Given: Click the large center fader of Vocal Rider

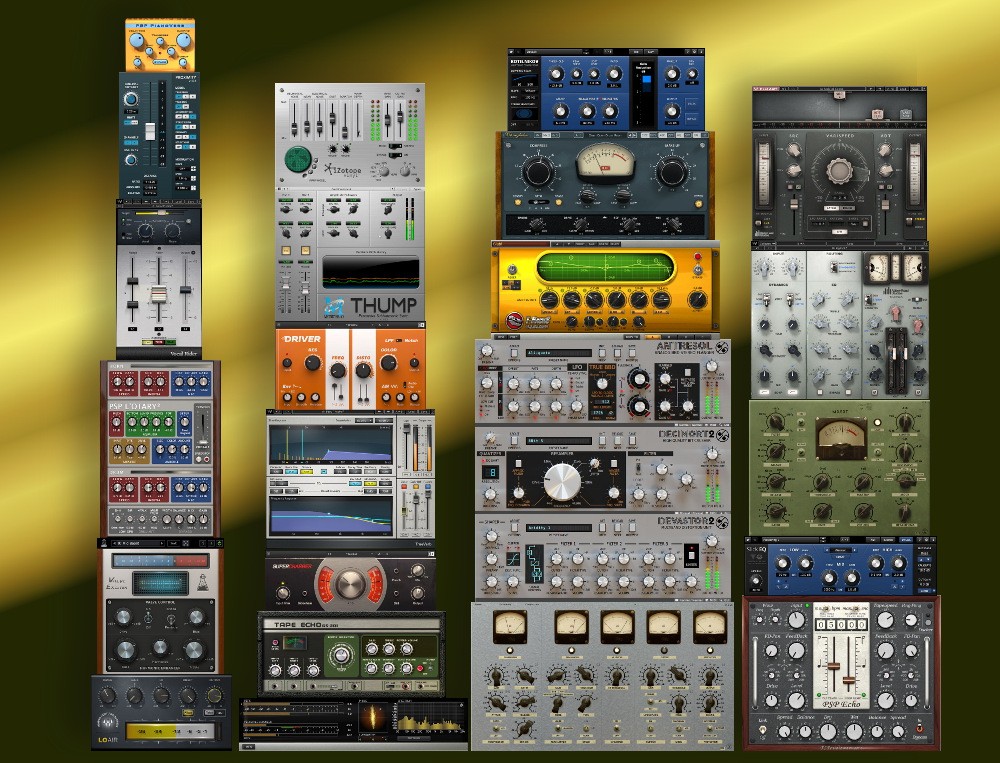Looking at the screenshot, I should 158,295.
